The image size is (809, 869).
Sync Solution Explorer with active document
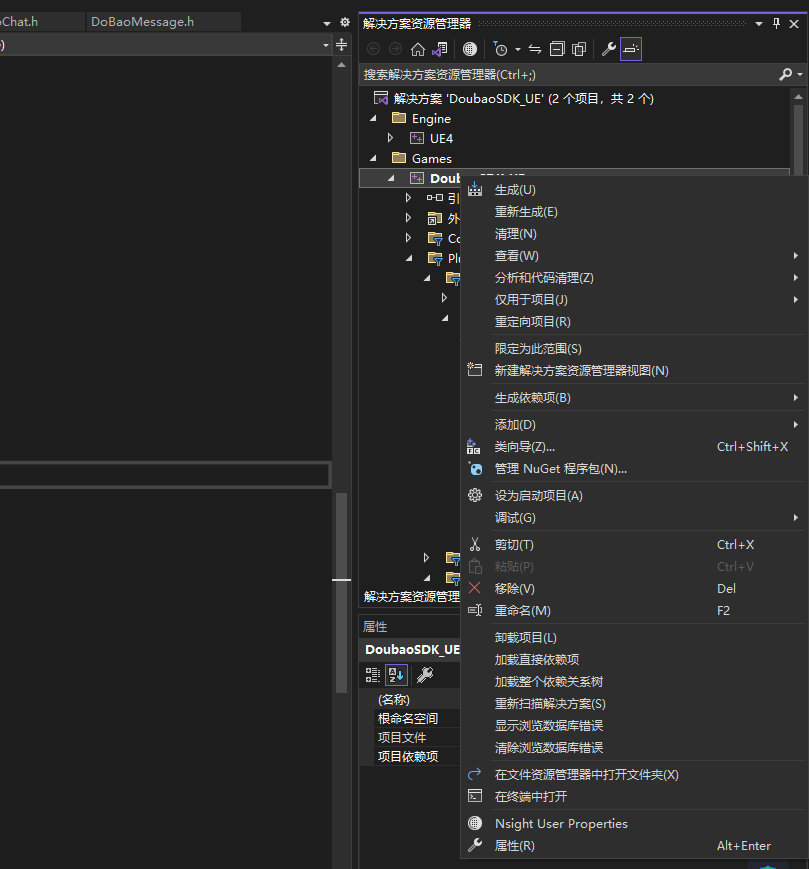pos(535,49)
